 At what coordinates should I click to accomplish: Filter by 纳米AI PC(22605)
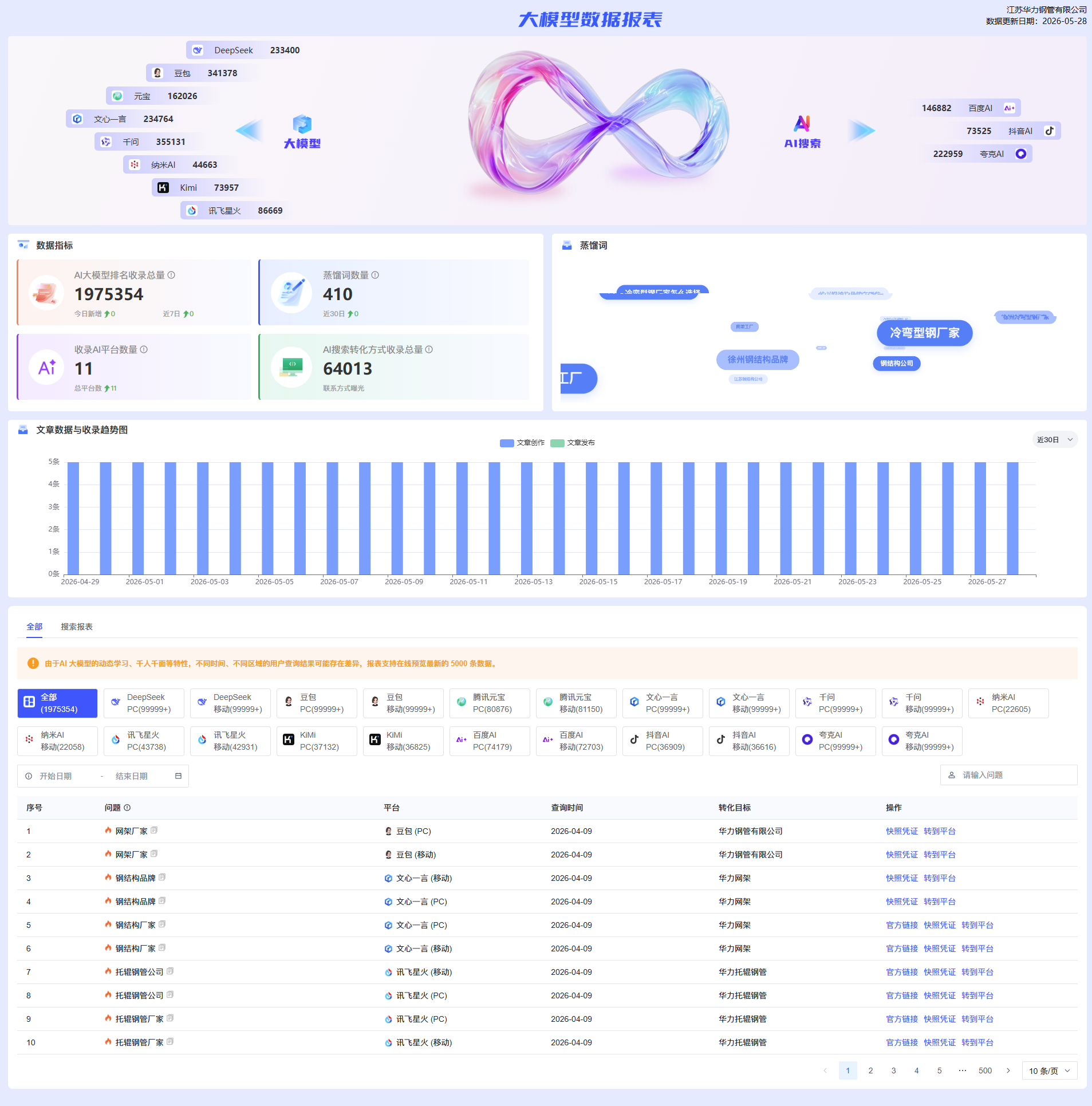click(1008, 703)
